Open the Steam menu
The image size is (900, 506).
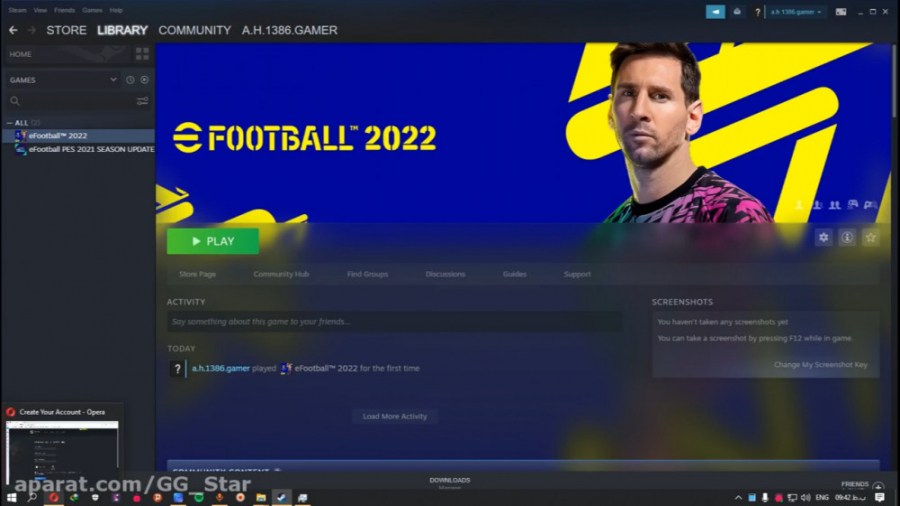pos(17,10)
